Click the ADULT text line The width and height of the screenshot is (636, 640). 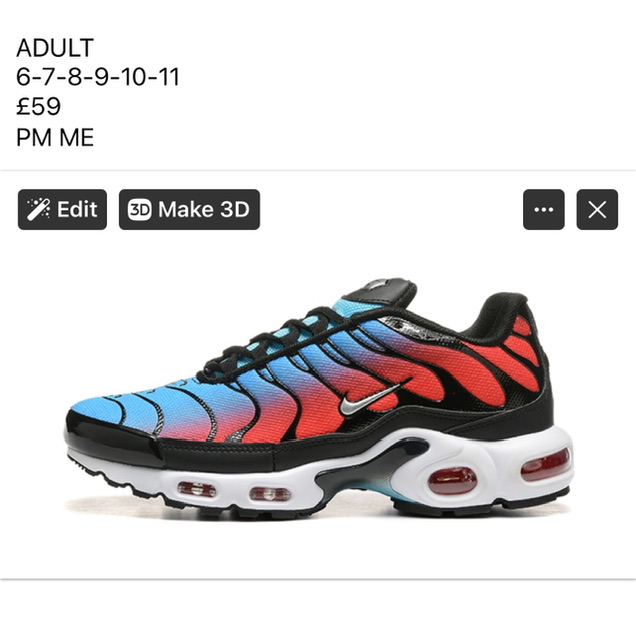pyautogui.click(x=55, y=48)
